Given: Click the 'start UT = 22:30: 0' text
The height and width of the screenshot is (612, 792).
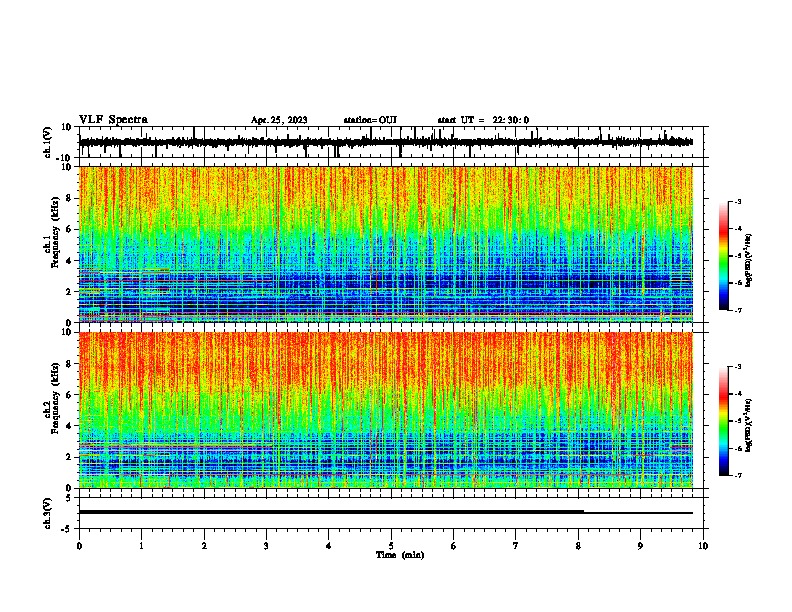Looking at the screenshot, I should coord(483,120).
